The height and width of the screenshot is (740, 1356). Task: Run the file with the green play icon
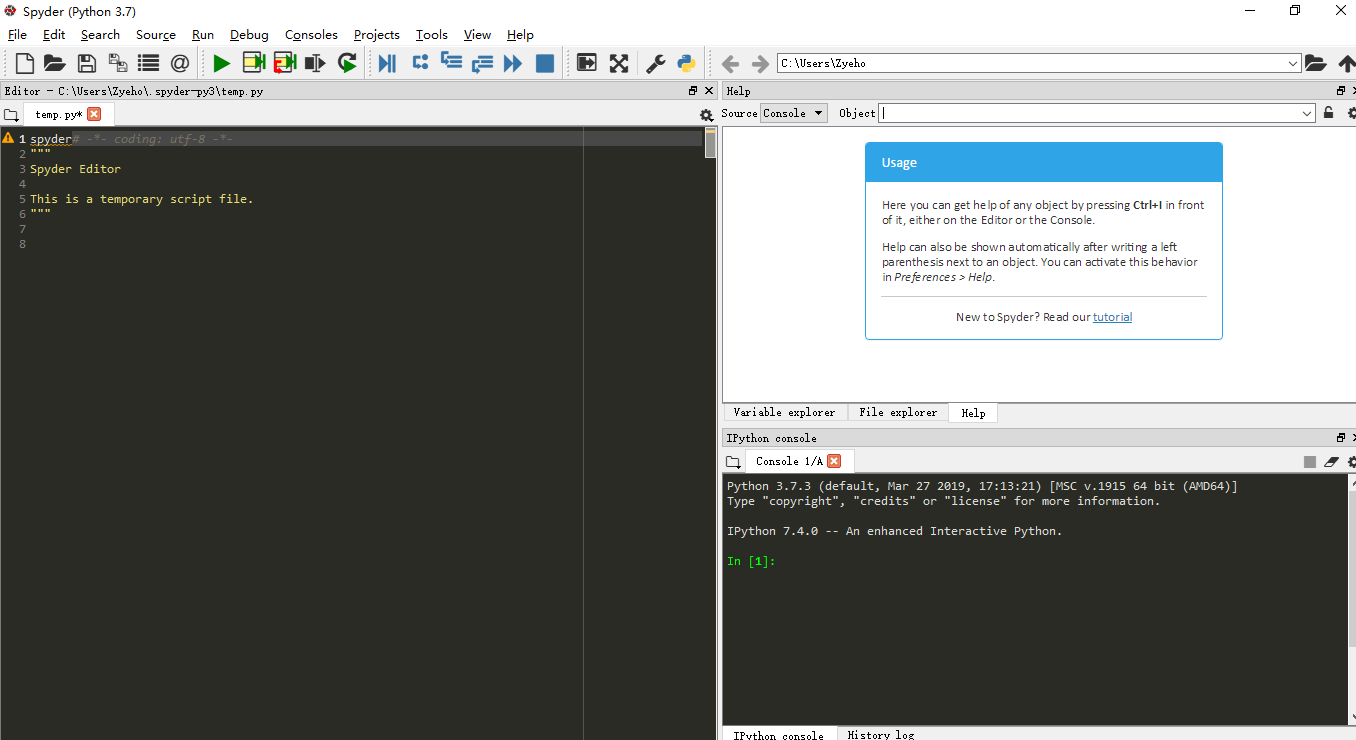pyautogui.click(x=222, y=64)
